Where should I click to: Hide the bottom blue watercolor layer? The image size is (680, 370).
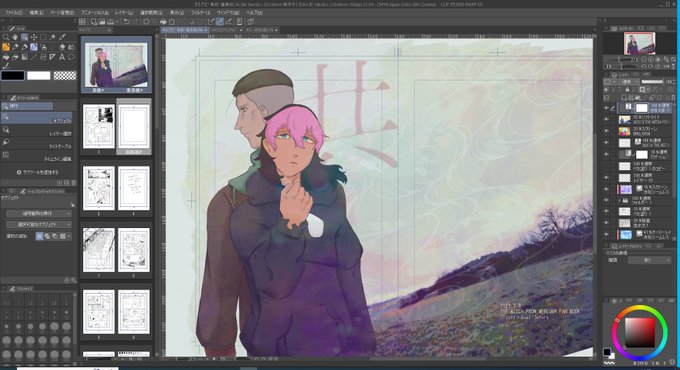click(x=606, y=235)
